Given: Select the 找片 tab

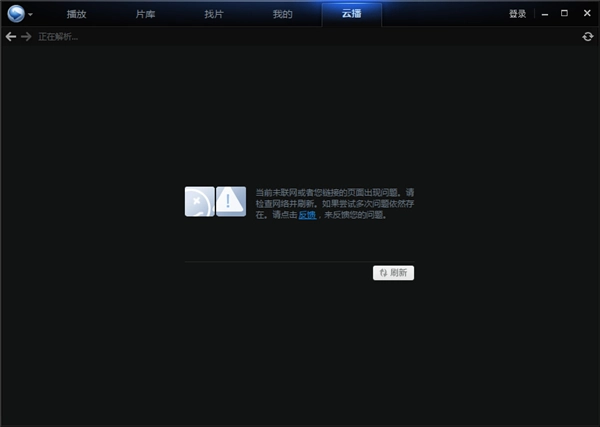Looking at the screenshot, I should point(214,14).
